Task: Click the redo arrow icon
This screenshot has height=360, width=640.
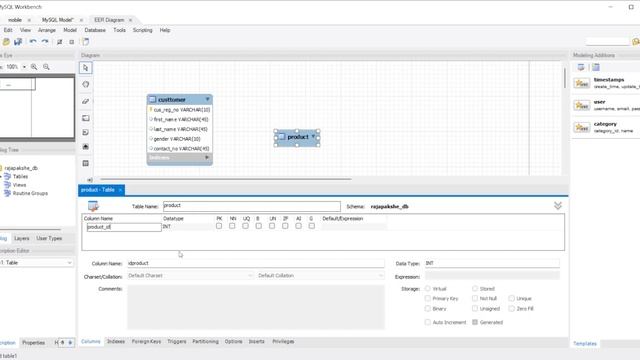Action: tap(45, 42)
